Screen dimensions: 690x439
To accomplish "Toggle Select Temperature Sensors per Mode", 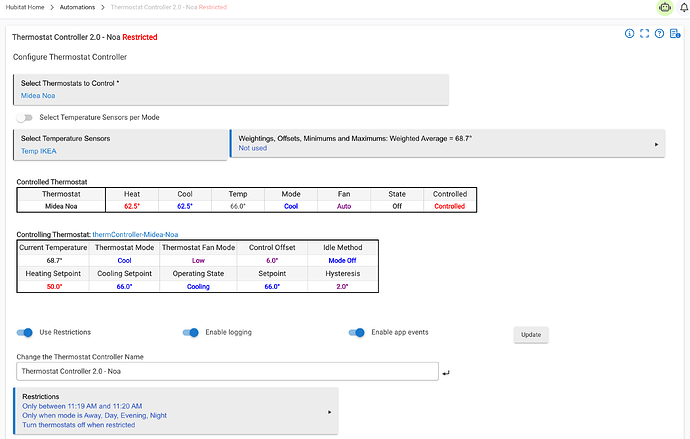I will pos(25,117).
